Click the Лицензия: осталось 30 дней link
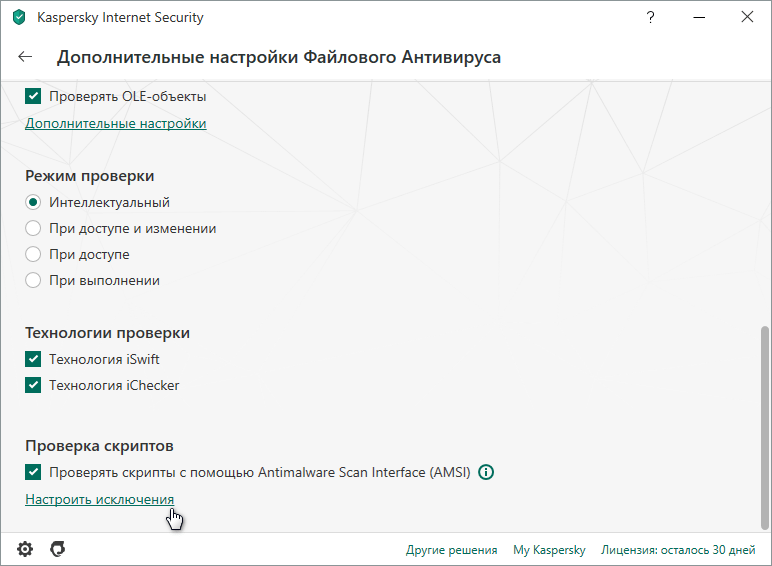Viewport: 772px width, 566px height. [x=678, y=550]
